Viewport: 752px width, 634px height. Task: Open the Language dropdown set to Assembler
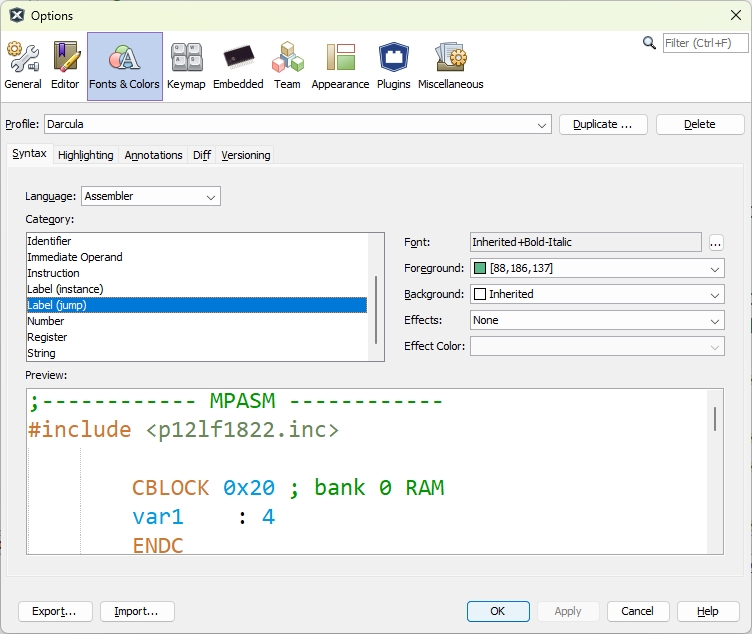tap(151, 196)
